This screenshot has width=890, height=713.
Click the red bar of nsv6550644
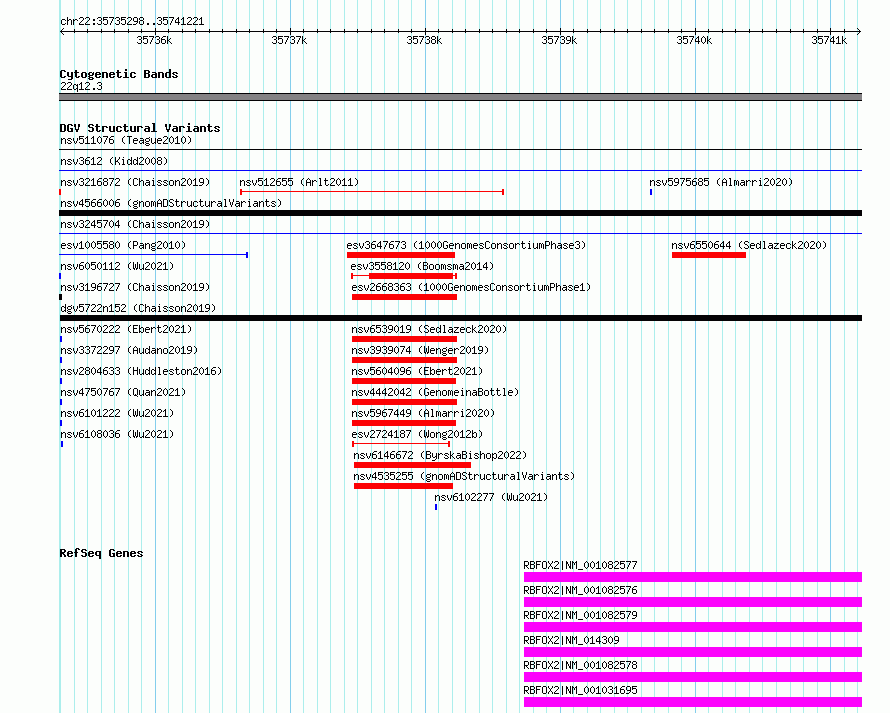[709, 255]
